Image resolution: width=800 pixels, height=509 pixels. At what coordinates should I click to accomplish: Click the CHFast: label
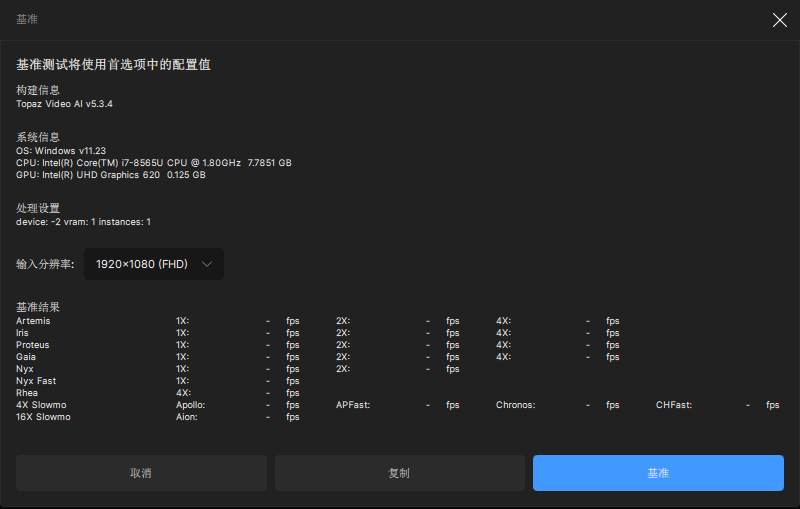pyautogui.click(x=673, y=405)
